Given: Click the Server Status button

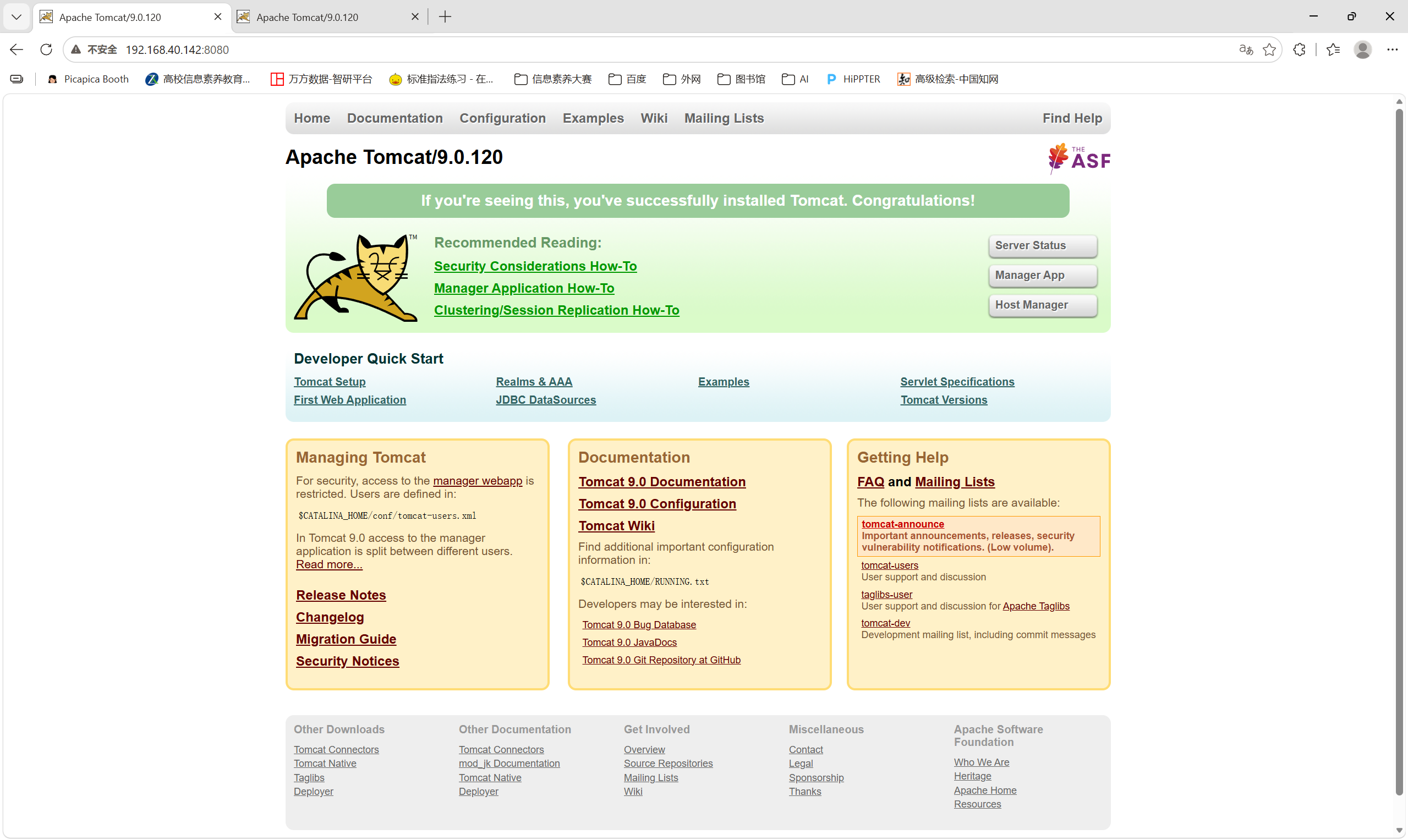Looking at the screenshot, I should pos(1043,246).
